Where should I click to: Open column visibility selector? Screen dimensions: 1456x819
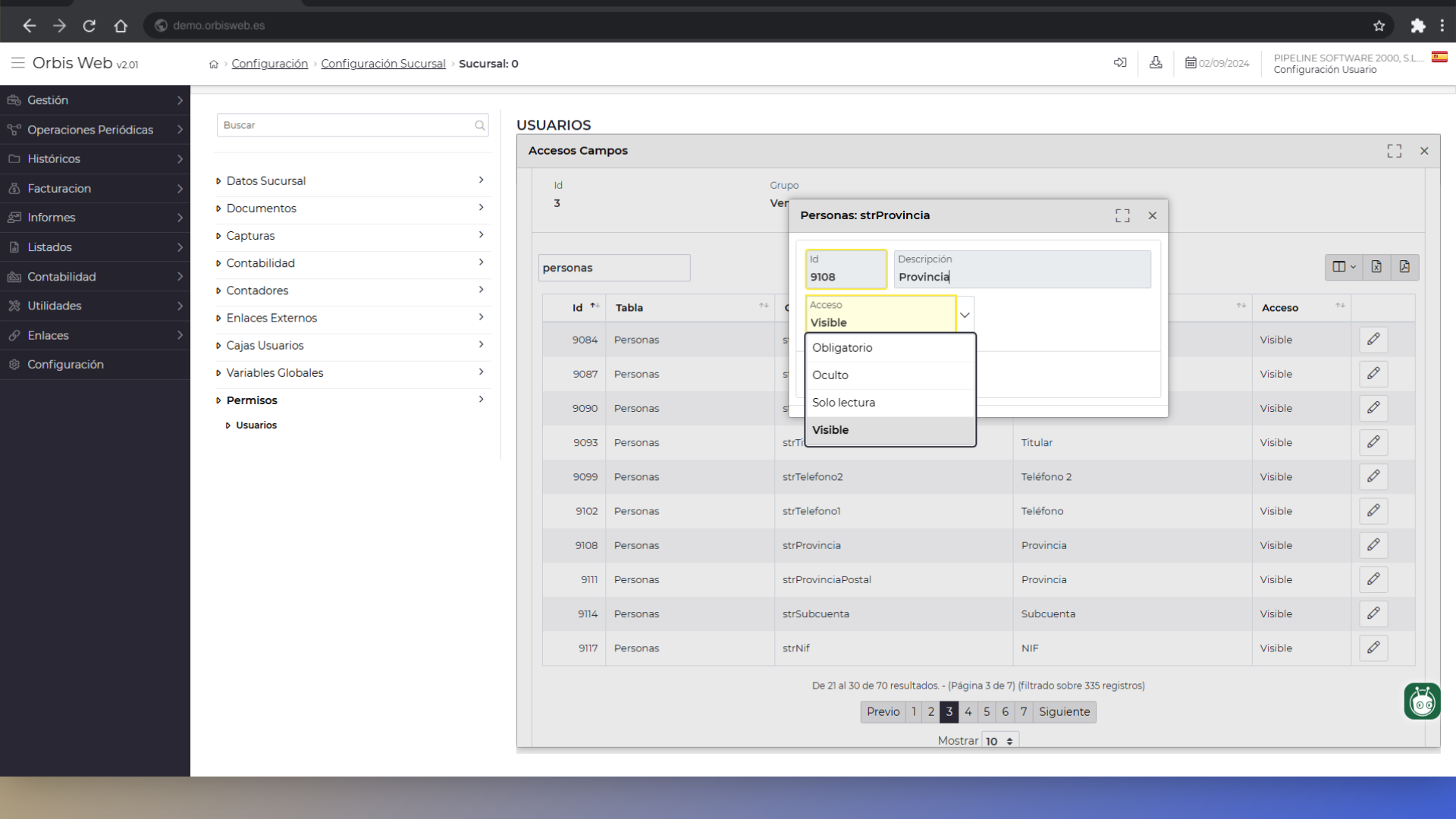(x=1344, y=267)
